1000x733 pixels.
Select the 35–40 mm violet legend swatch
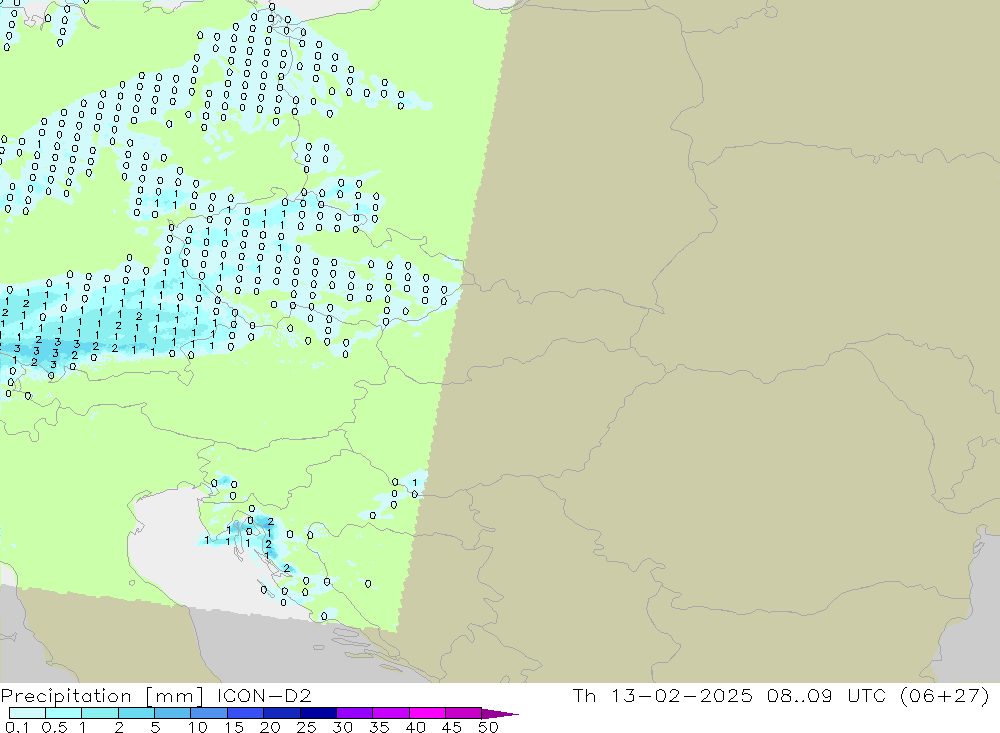[x=391, y=713]
